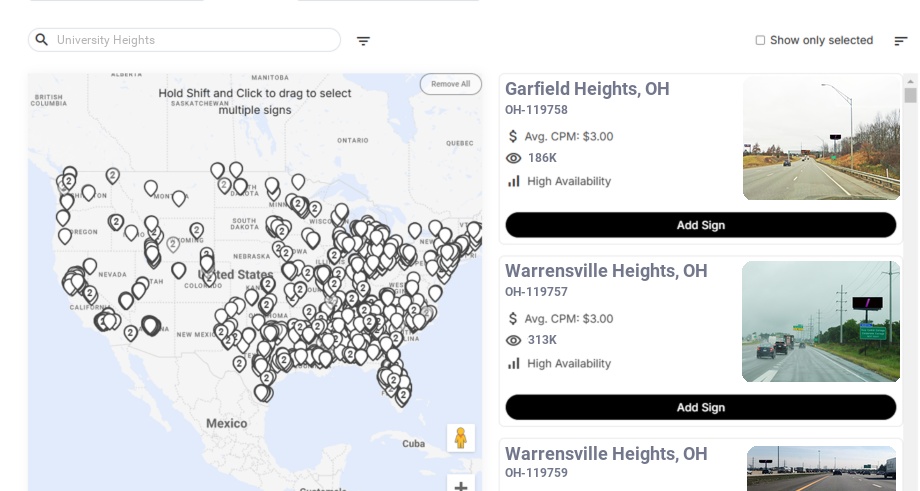This screenshot has height=491, width=920.
Task: Click the search magnifier icon
Action: pos(42,40)
